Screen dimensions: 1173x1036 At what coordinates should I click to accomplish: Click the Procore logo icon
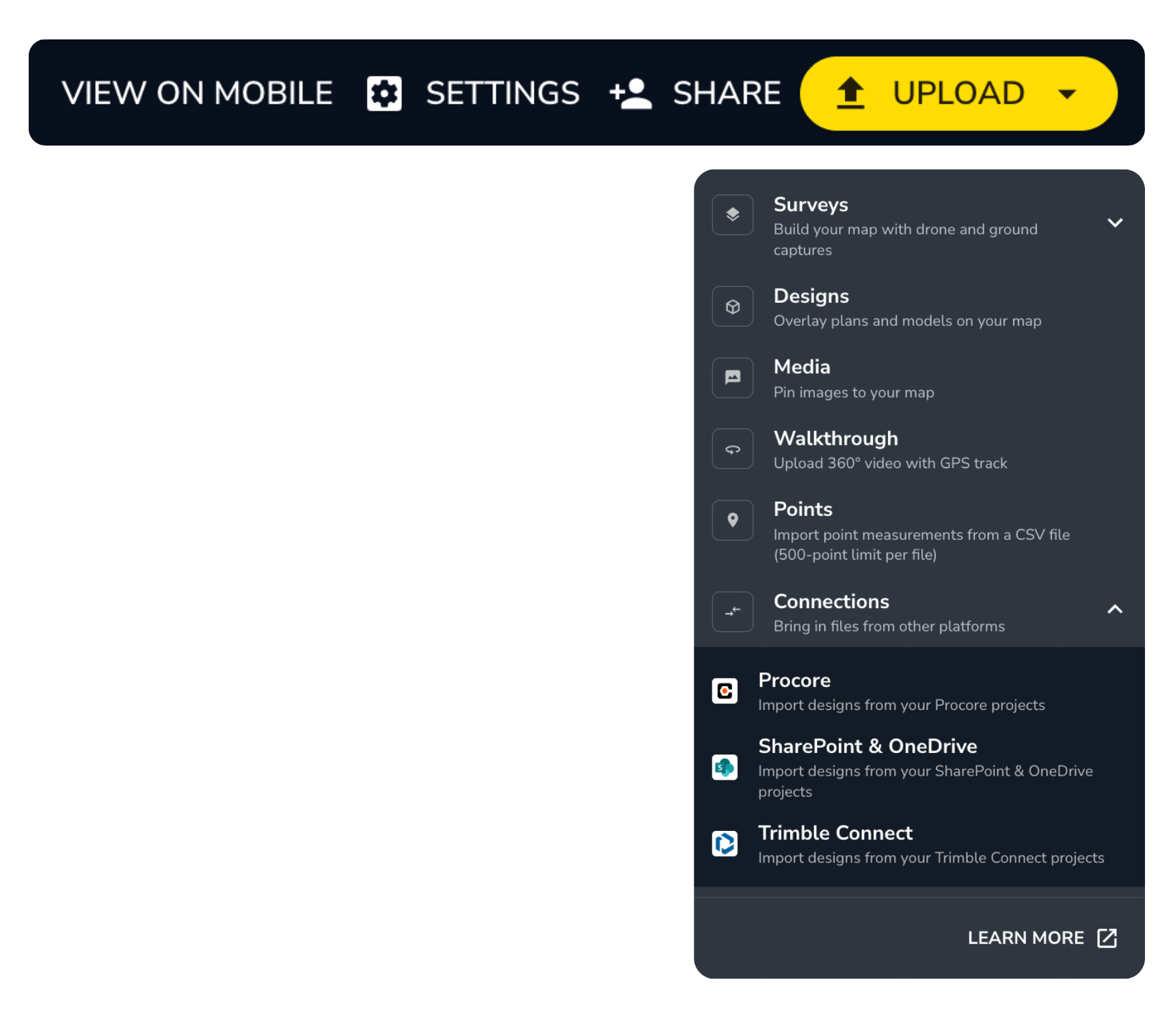coord(725,691)
